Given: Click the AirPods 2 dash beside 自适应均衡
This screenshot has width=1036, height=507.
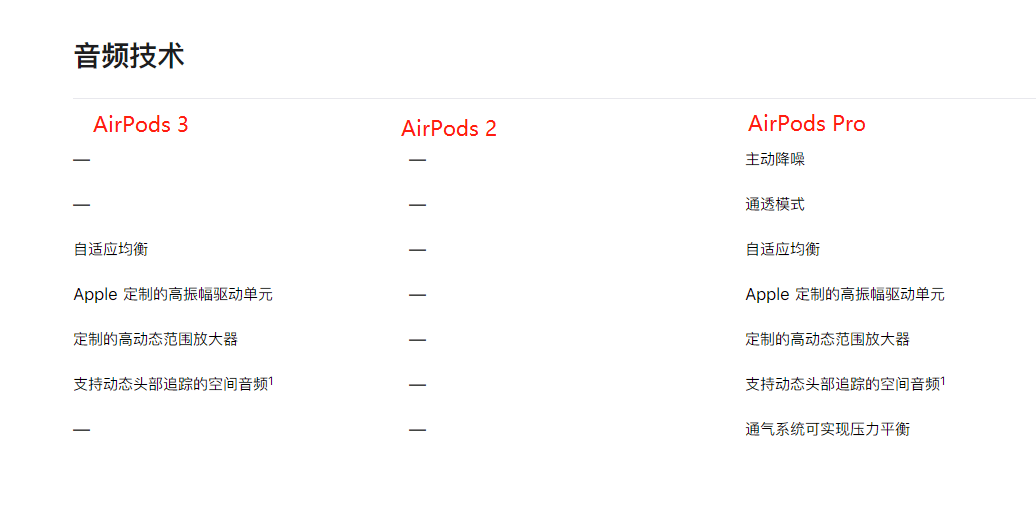Looking at the screenshot, I should (418, 250).
